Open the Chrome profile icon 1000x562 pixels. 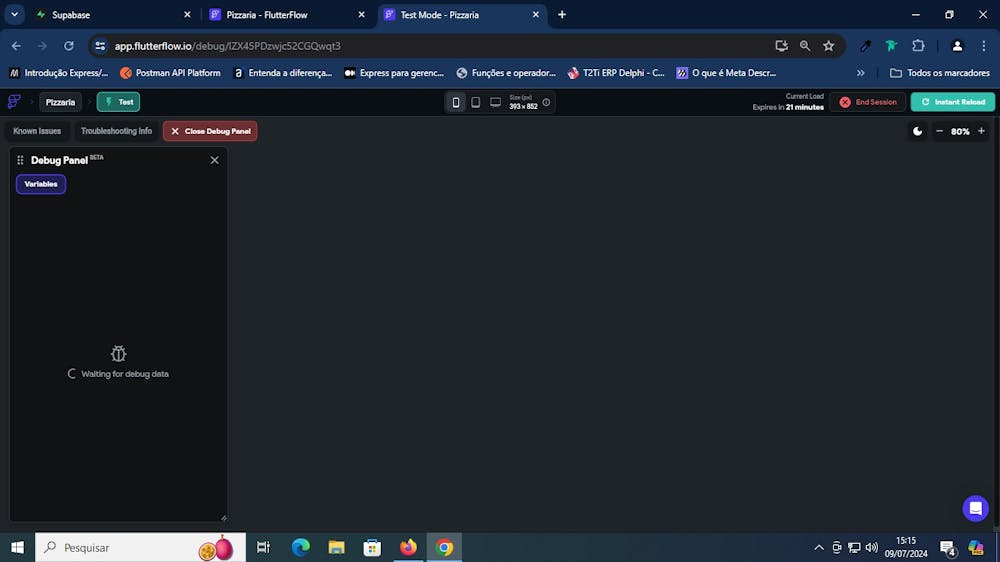point(957,46)
